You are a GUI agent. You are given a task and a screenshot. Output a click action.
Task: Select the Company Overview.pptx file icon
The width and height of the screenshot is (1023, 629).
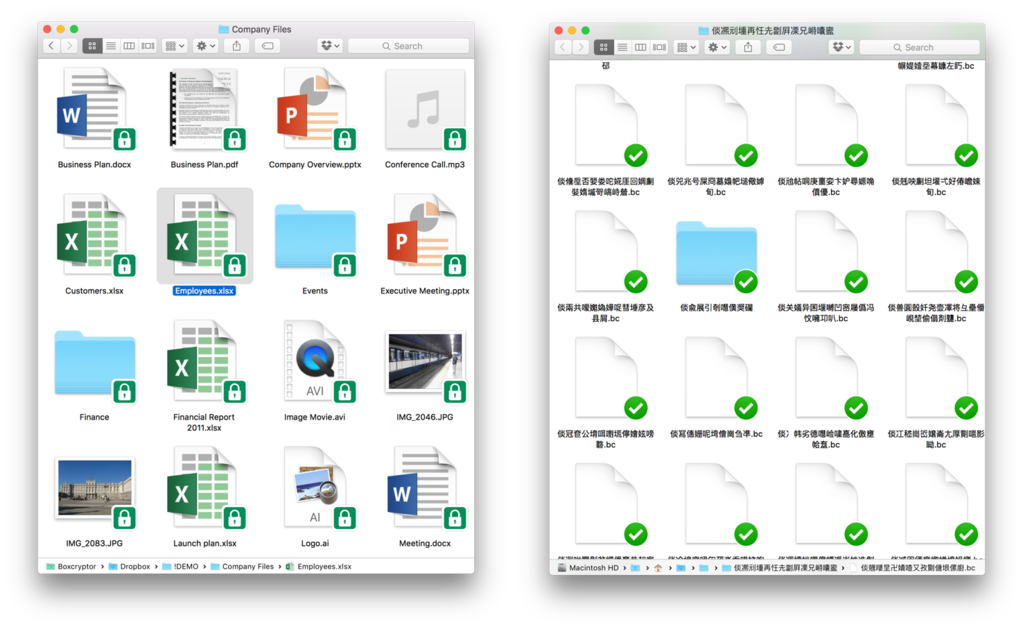tap(314, 110)
